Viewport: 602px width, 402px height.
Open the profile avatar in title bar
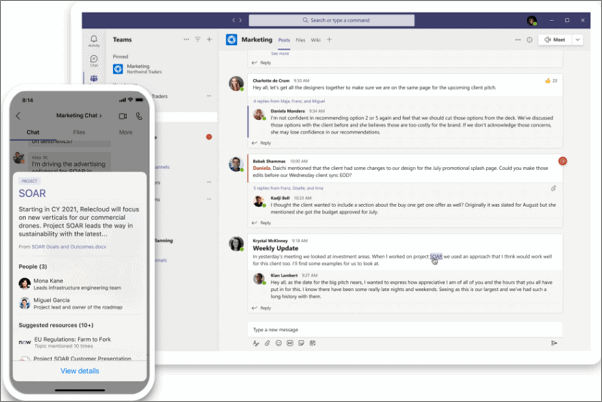tap(532, 20)
